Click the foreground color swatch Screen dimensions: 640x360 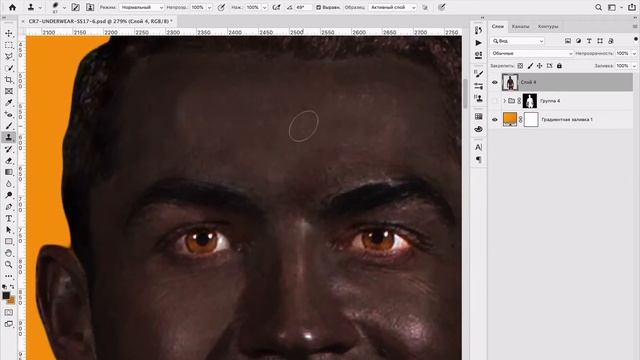click(x=6, y=296)
